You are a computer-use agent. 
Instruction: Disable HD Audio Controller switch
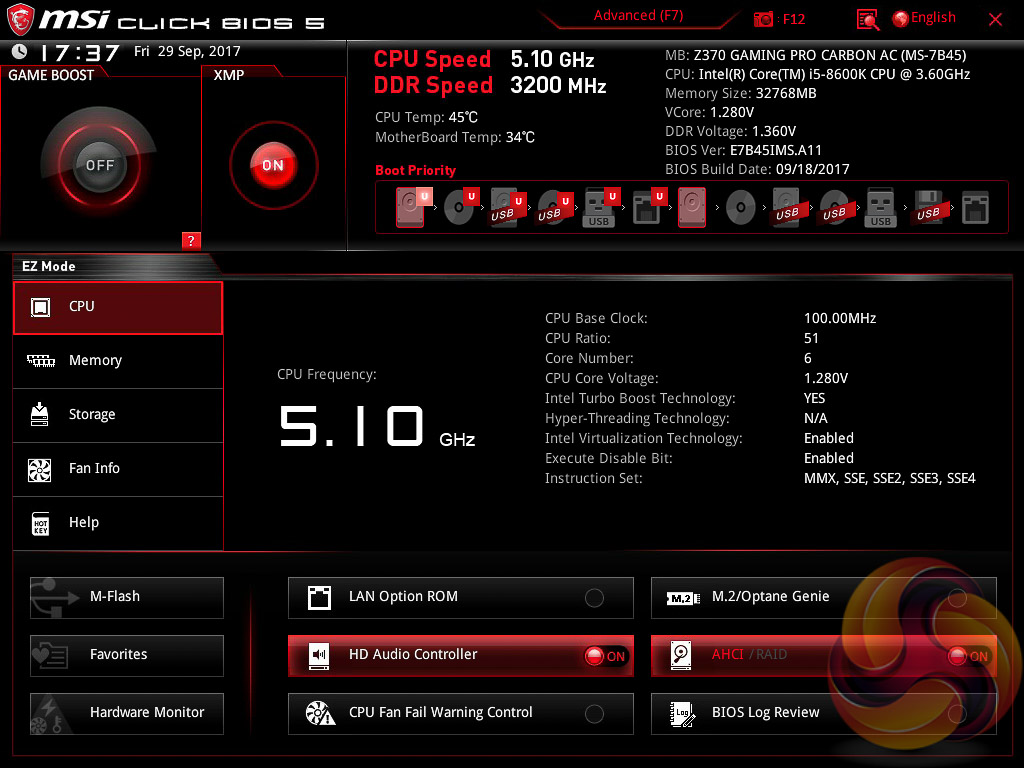pos(605,656)
